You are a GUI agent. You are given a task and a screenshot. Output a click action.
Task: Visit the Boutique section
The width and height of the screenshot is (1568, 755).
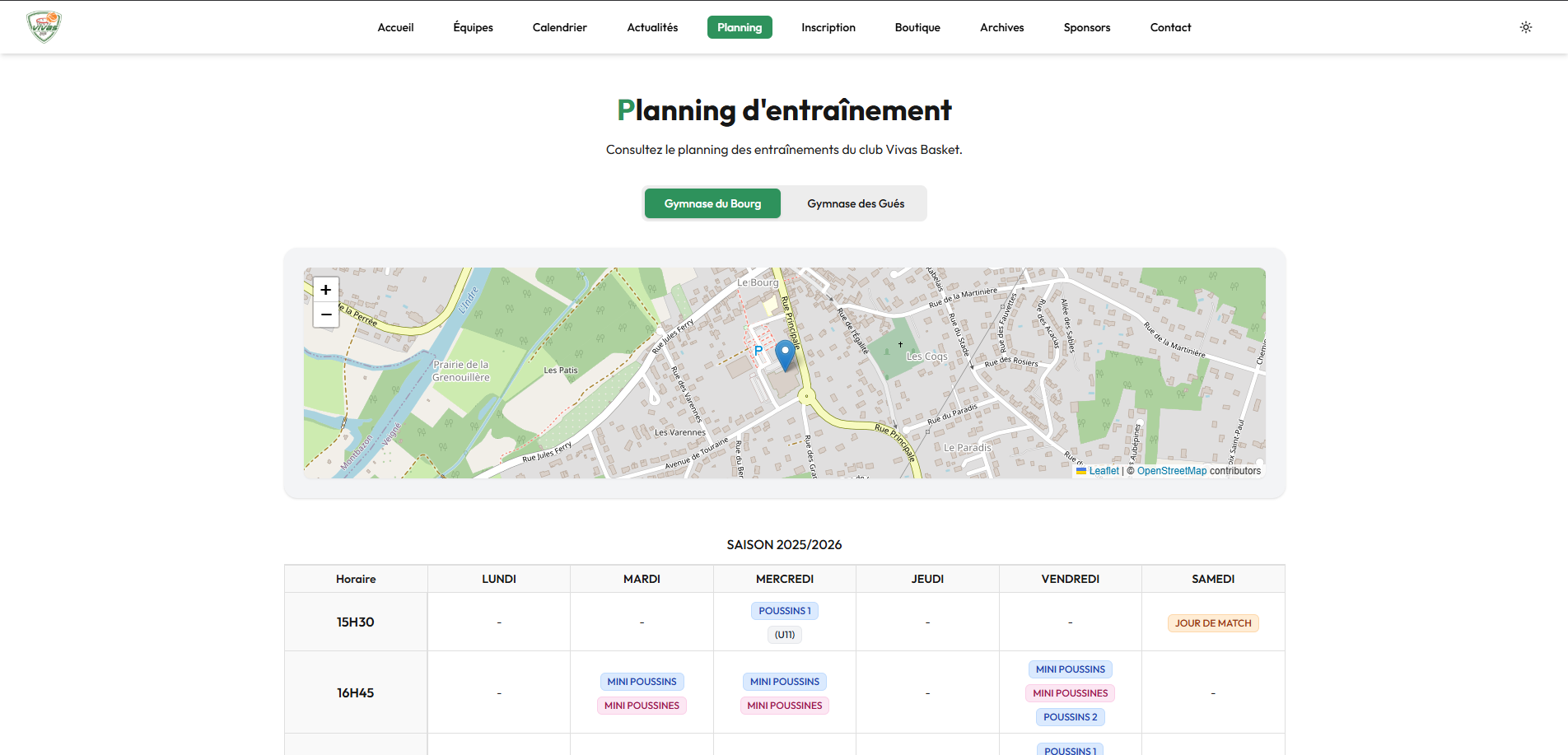[x=917, y=27]
